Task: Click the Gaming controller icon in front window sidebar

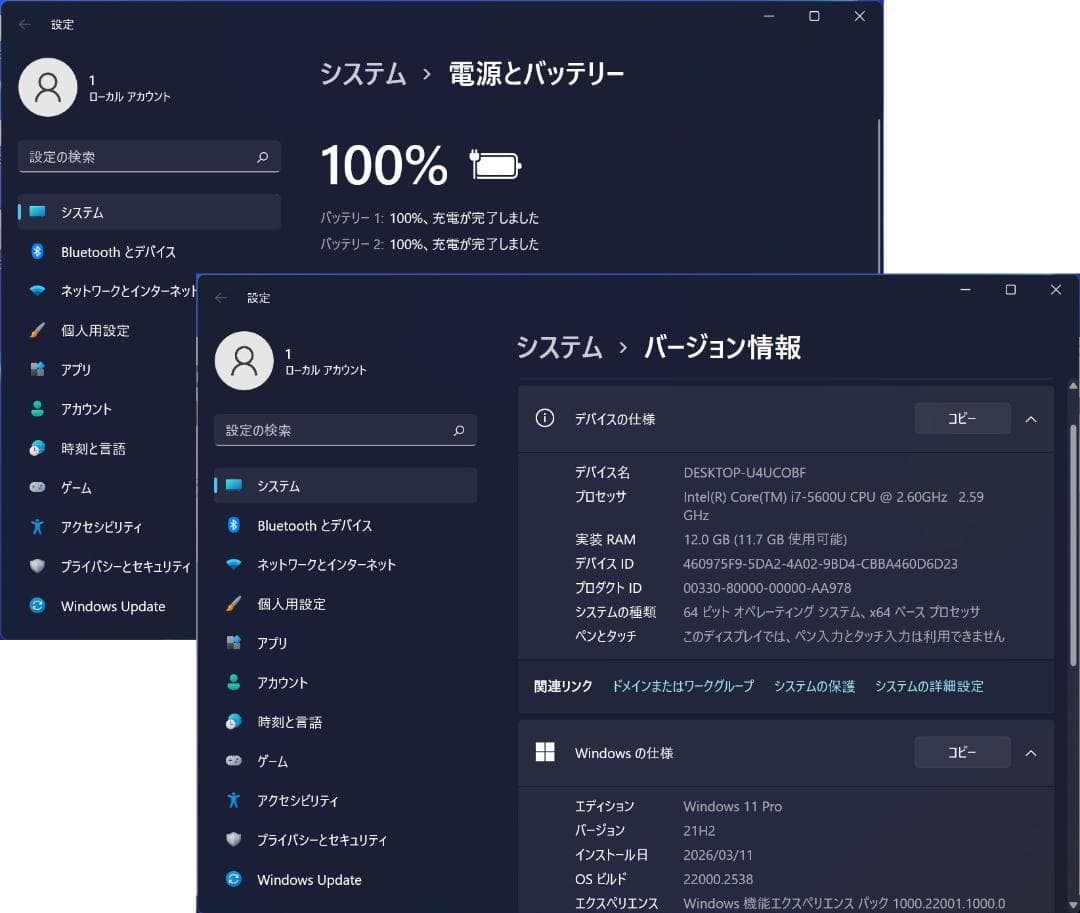Action: point(233,761)
